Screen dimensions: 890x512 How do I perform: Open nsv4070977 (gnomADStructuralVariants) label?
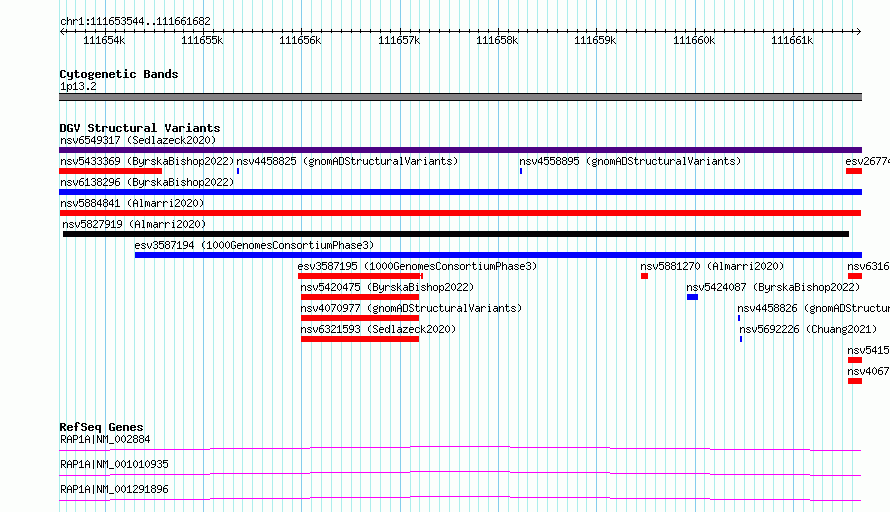[411, 308]
